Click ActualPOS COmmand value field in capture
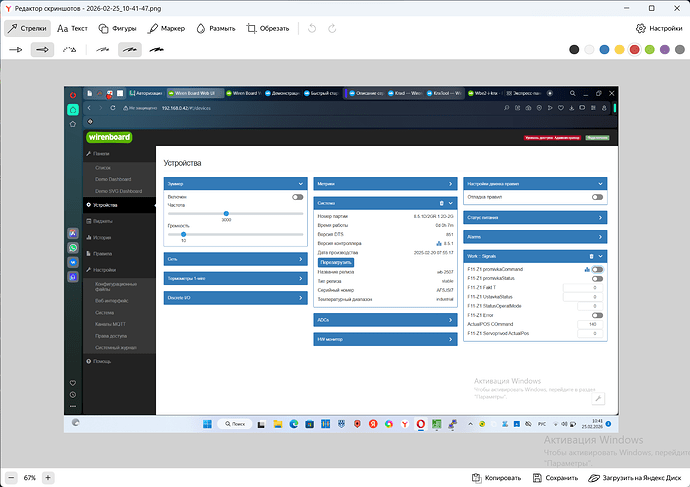Image resolution: width=690 pixels, height=487 pixels. tap(590, 324)
